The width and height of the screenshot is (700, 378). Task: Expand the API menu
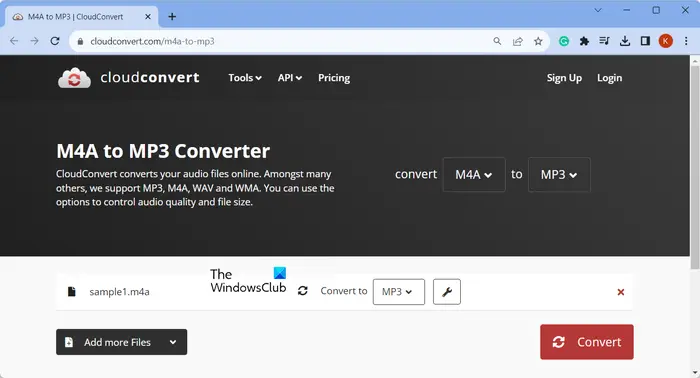click(290, 78)
